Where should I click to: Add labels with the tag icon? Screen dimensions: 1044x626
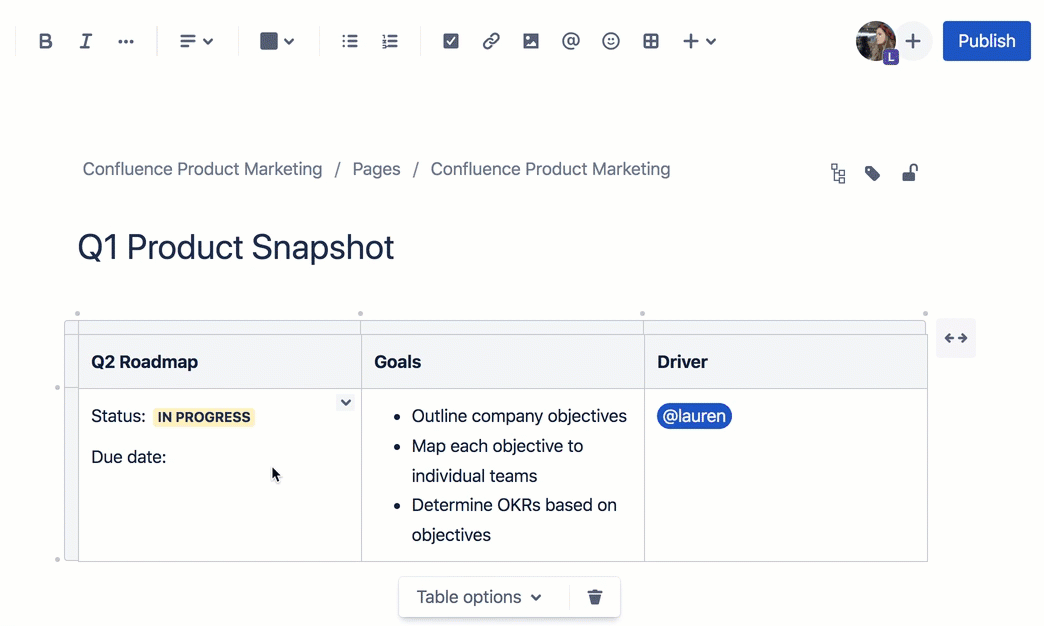coord(872,173)
